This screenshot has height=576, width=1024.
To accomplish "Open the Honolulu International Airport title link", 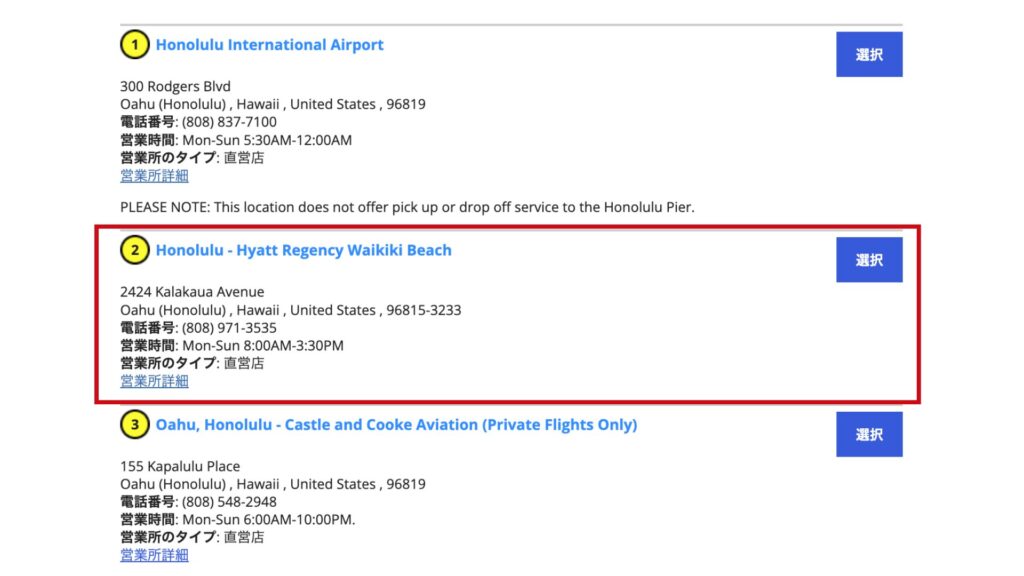I will [x=269, y=45].
